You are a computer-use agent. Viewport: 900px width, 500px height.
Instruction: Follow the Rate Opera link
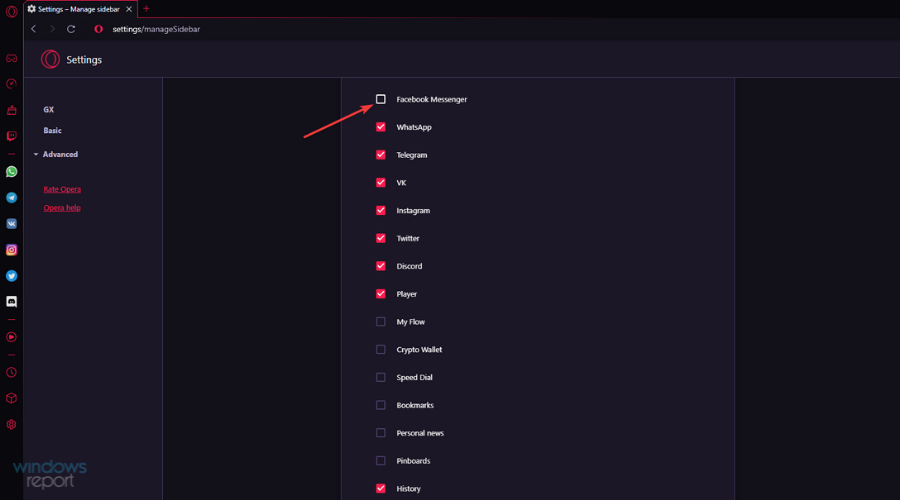62,189
